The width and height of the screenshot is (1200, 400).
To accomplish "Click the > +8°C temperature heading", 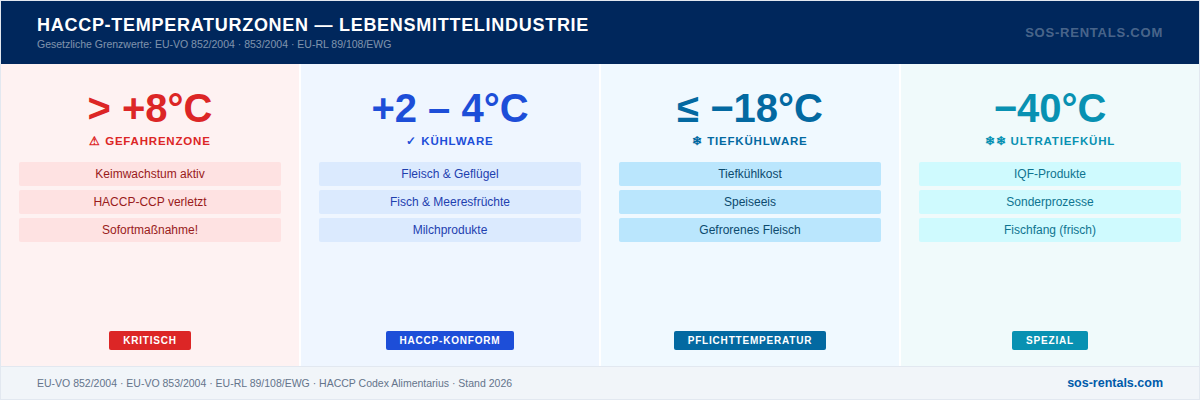I will (150, 108).
